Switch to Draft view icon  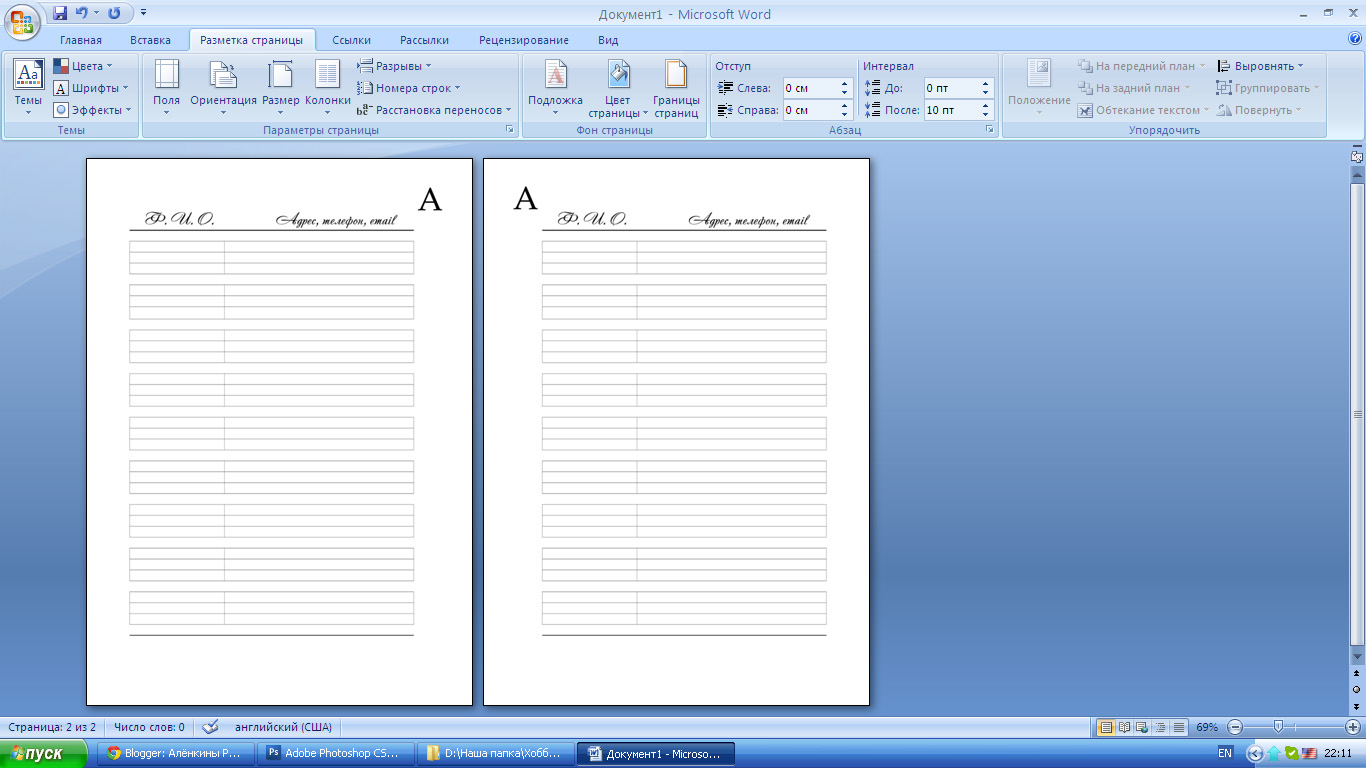pos(1178,727)
